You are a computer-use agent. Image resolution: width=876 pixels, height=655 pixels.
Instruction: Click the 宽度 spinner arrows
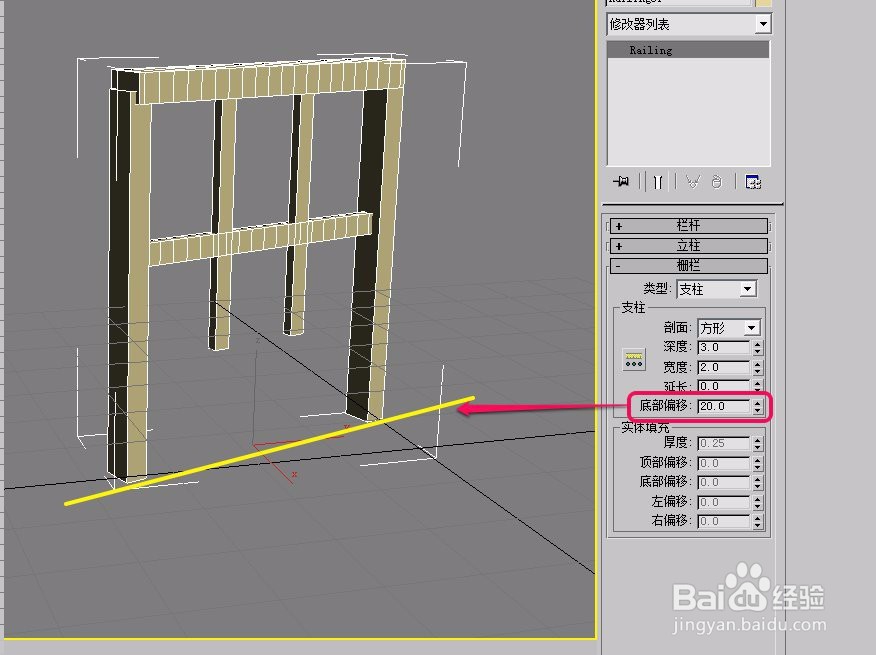coord(758,368)
